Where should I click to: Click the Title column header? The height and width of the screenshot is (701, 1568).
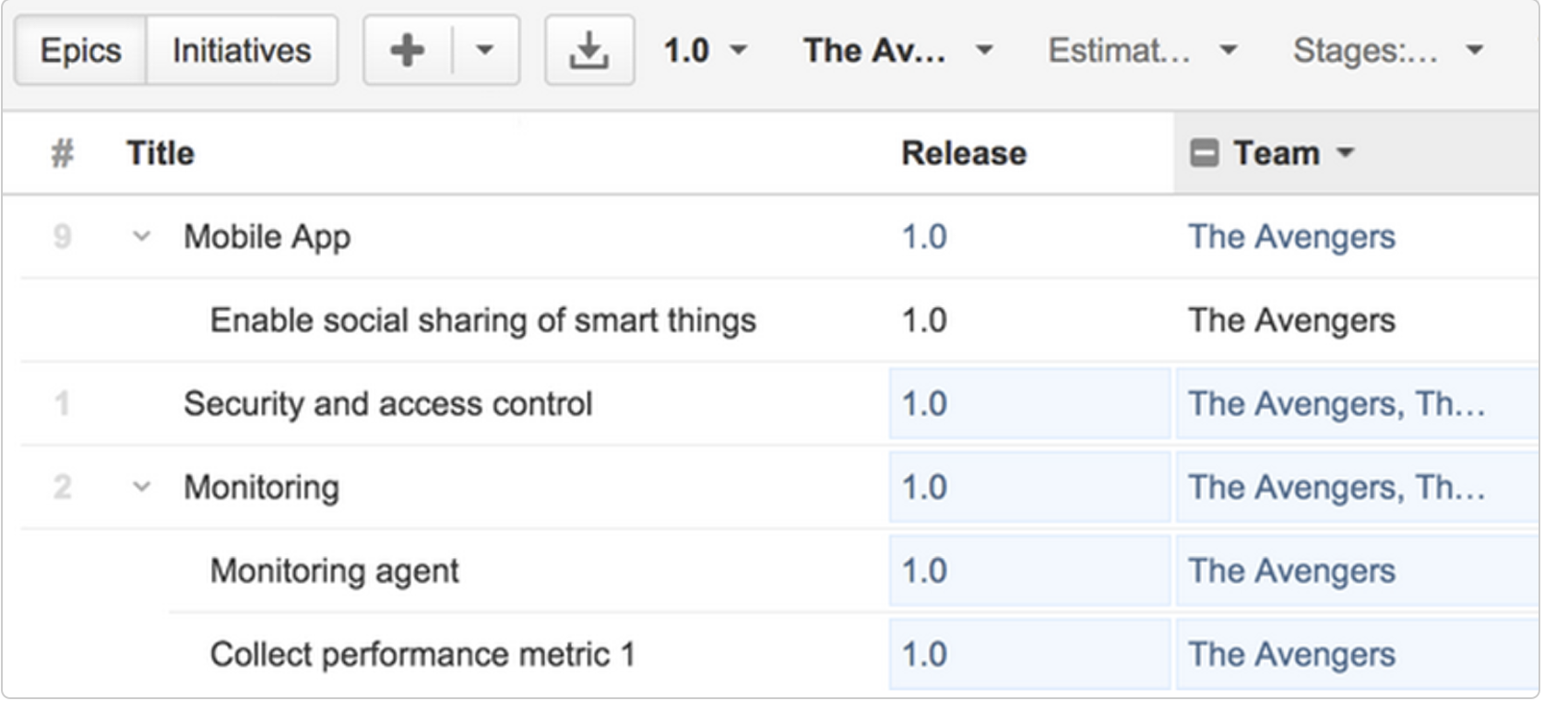160,153
